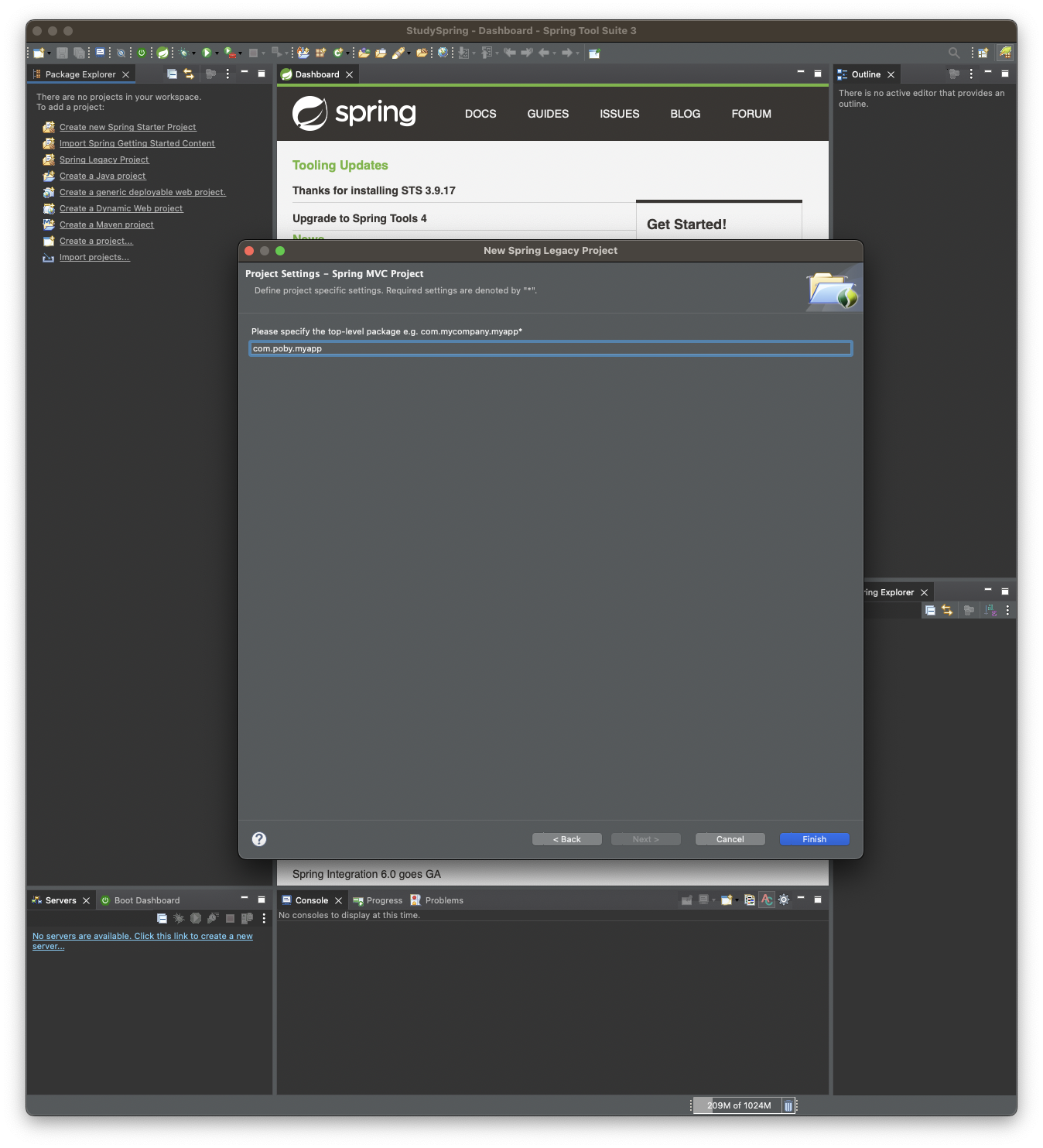1043x1148 pixels.
Task: Click the New Java Class toolbar icon
Action: [337, 53]
